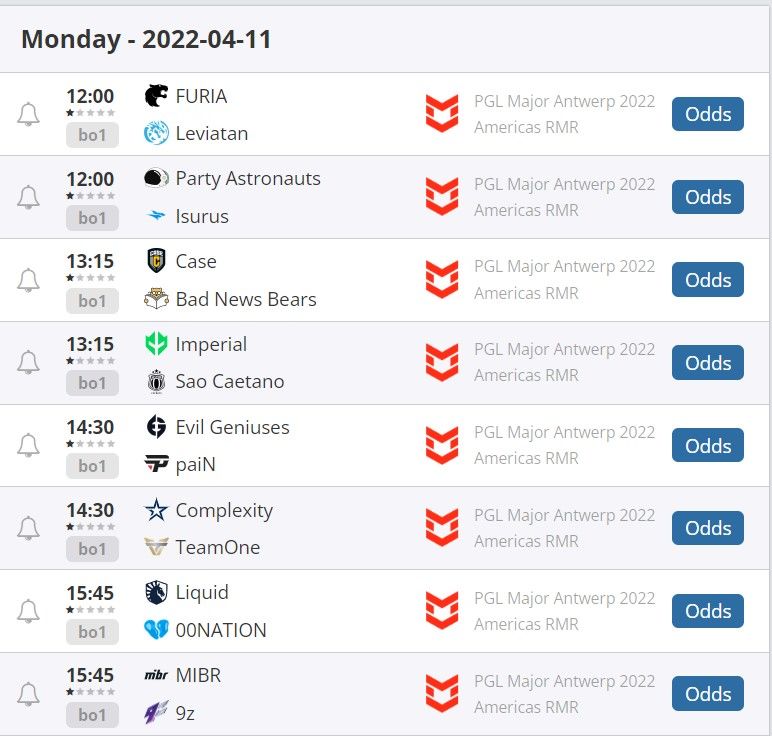Click the Complexity star logo
The image size is (772, 736).
click(x=157, y=510)
